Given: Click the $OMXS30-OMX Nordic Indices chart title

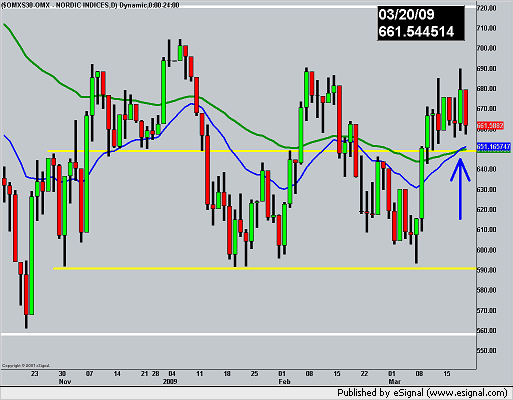Looking at the screenshot, I should point(90,5).
